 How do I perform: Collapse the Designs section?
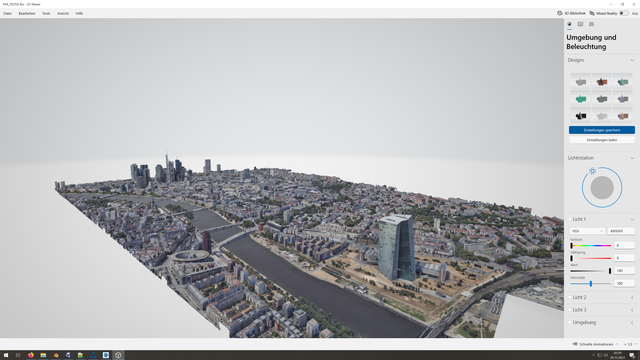tap(632, 60)
